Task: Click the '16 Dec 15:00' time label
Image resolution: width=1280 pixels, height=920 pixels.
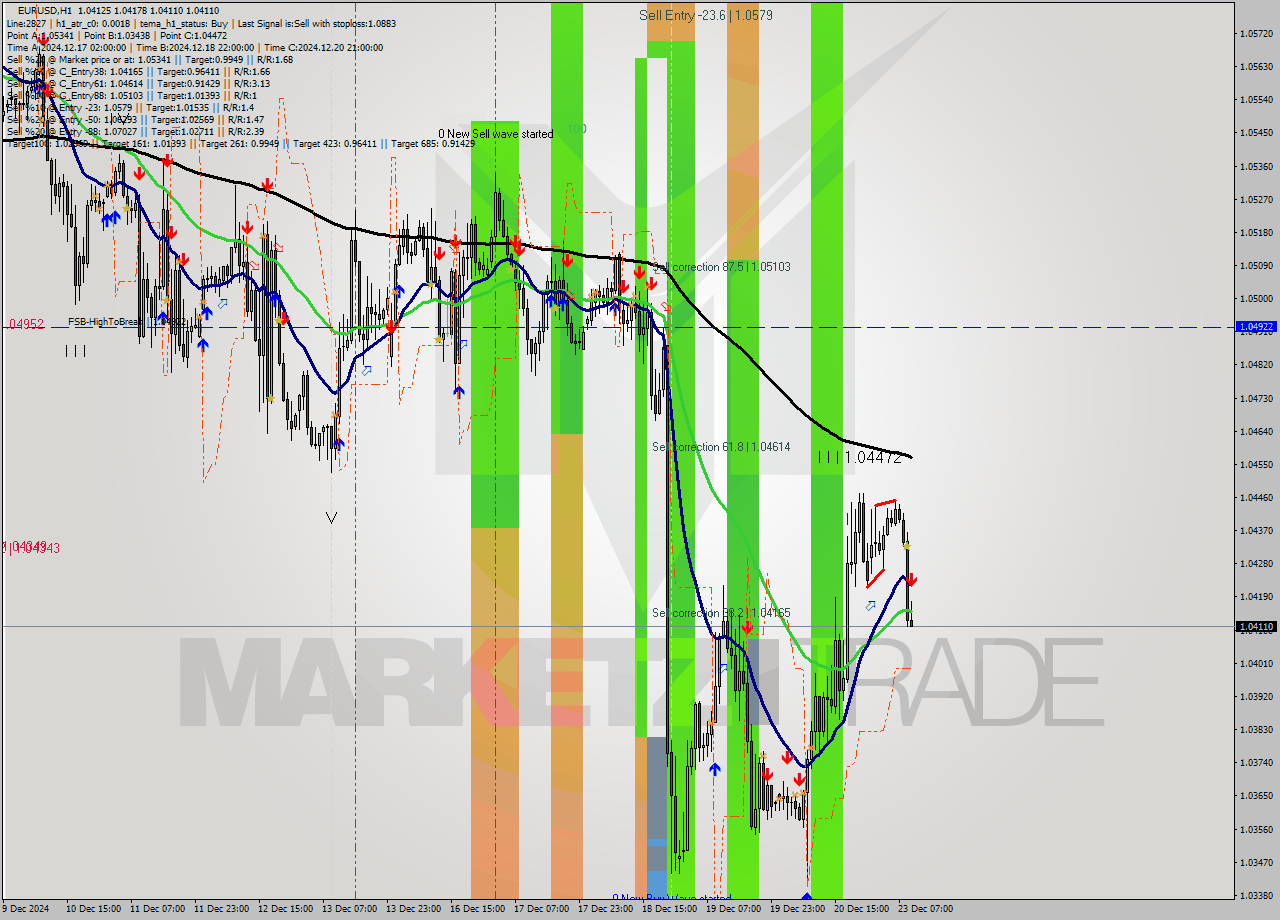Action: [x=479, y=909]
